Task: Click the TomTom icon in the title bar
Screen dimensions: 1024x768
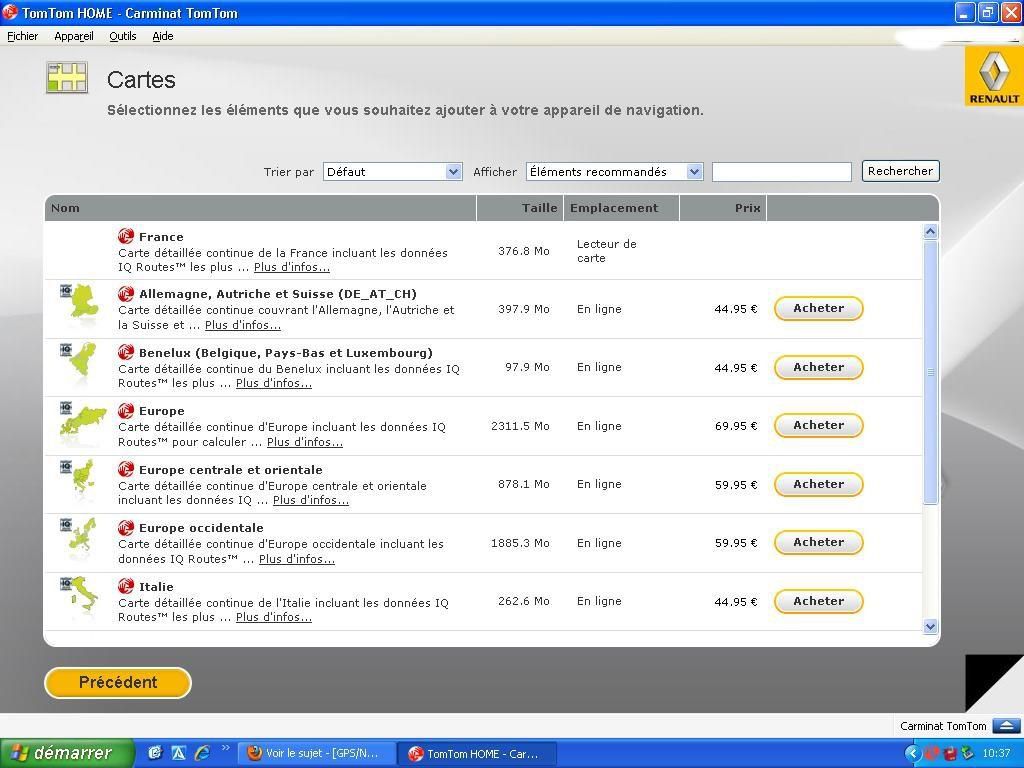Action: 10,12
